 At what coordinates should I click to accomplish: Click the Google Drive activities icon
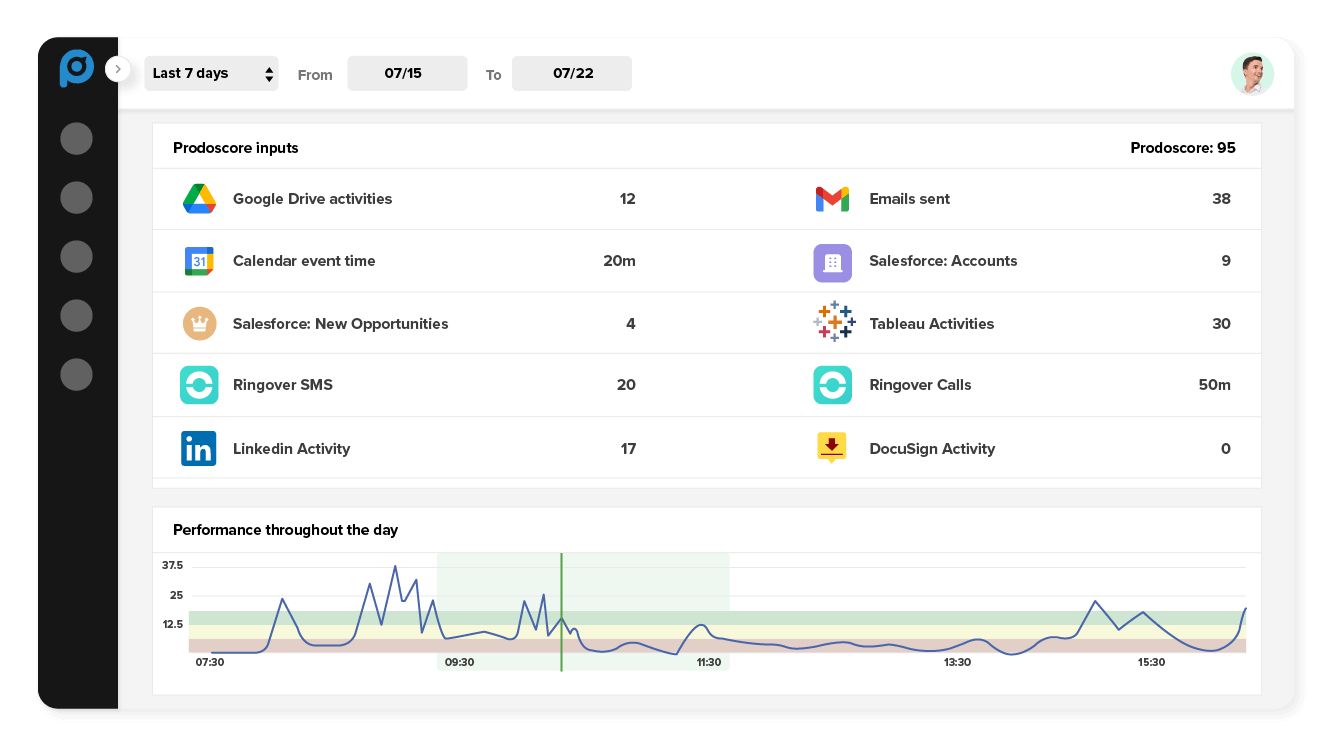199,198
